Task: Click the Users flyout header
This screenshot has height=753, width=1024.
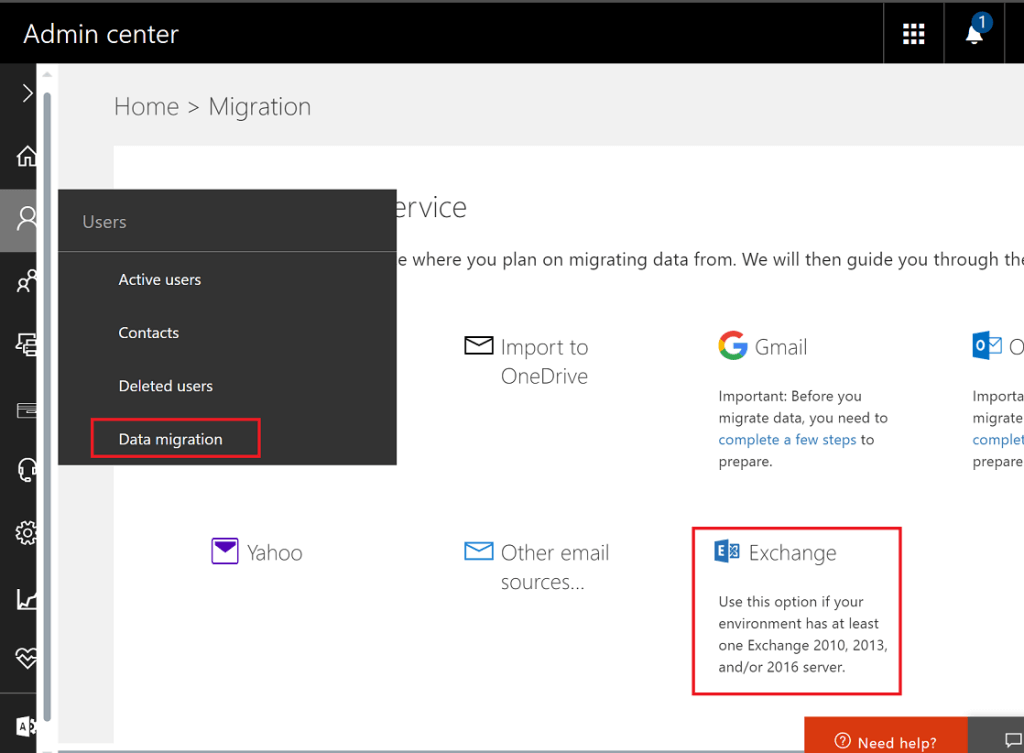Action: click(x=104, y=222)
